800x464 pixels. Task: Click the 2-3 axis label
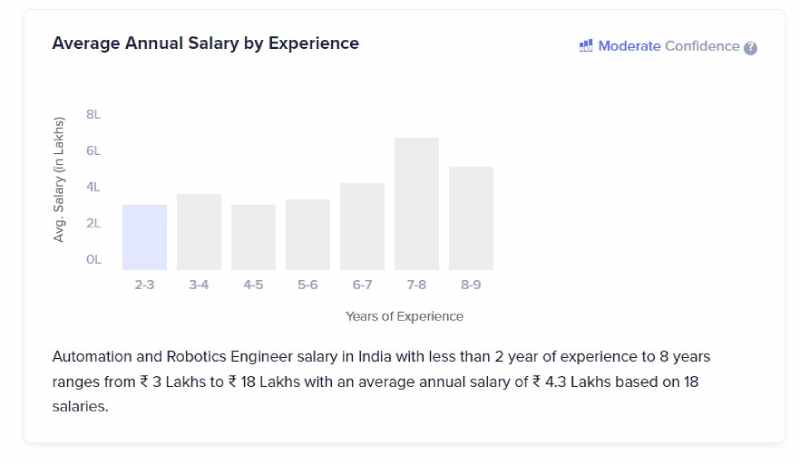click(x=144, y=285)
